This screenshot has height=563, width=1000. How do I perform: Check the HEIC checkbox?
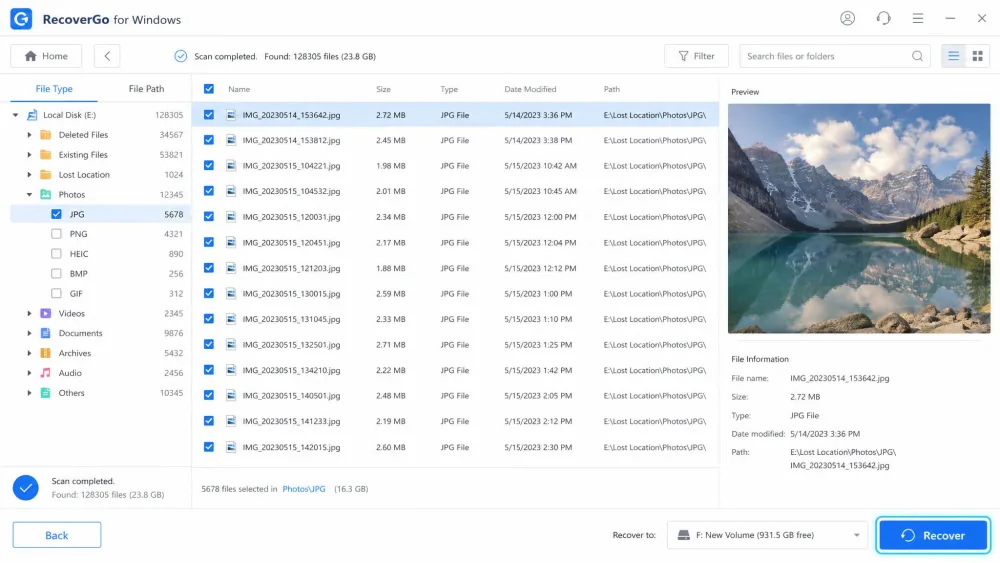[x=56, y=254]
